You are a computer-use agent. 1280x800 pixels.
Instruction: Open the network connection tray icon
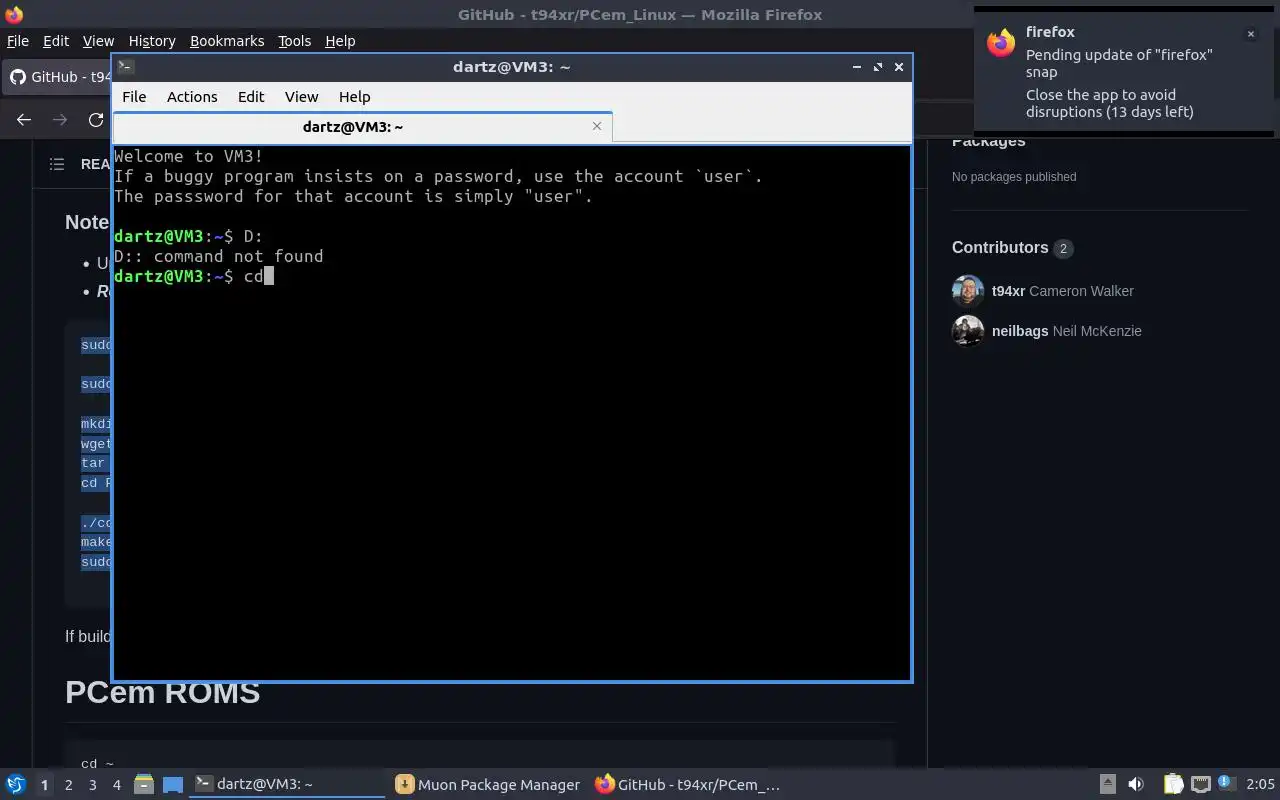click(x=1201, y=784)
